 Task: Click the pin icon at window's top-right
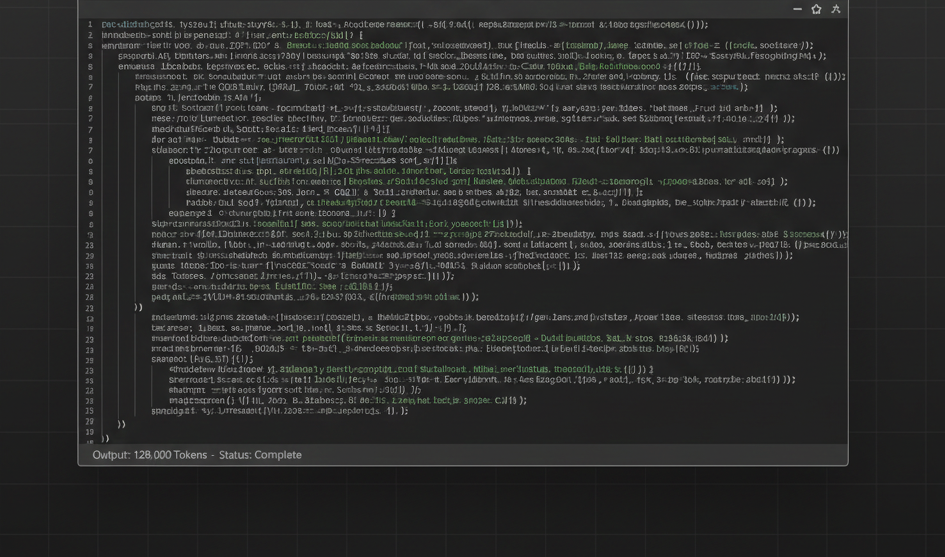836,9
